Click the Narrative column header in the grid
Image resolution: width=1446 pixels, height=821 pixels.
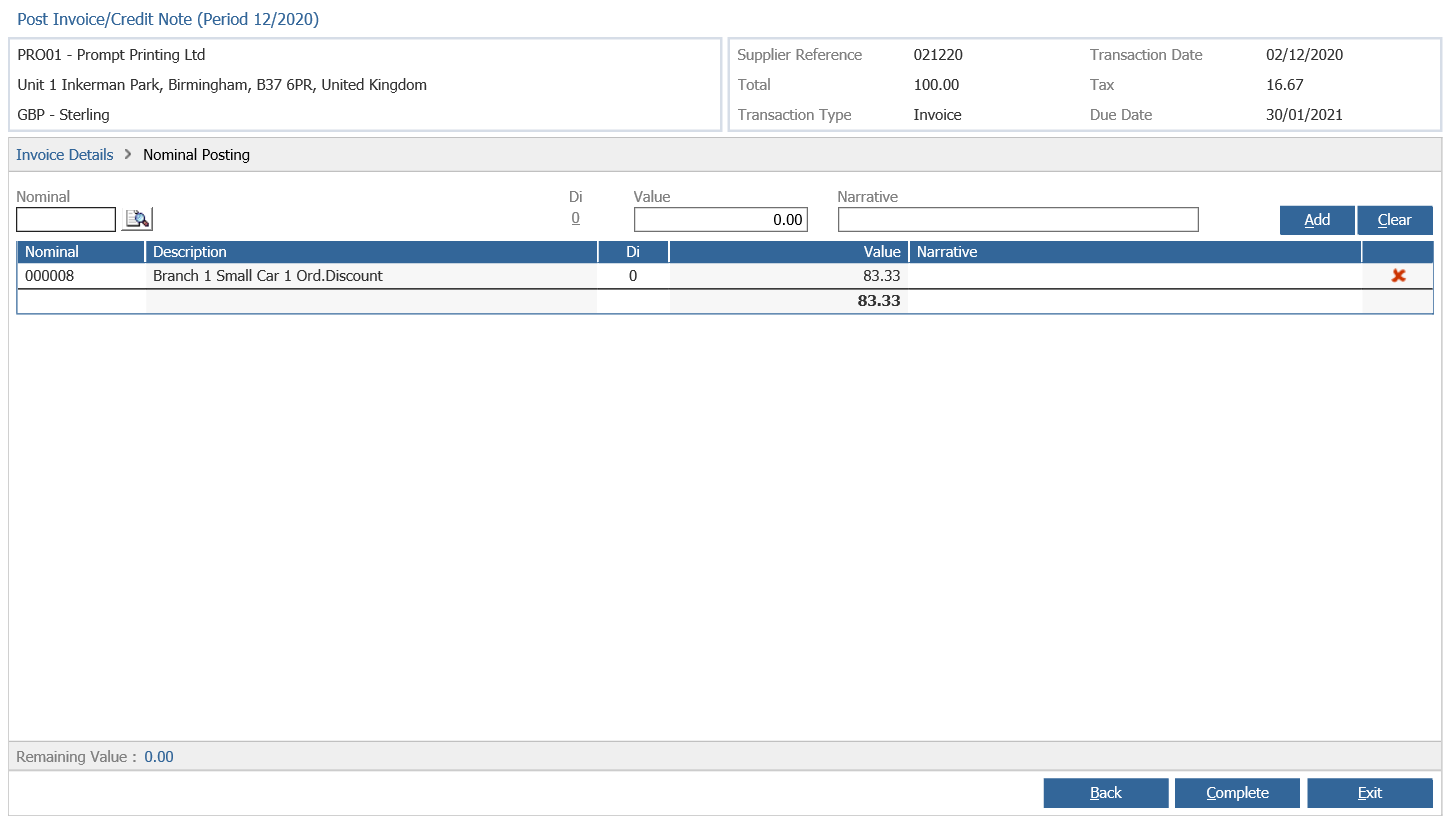pos(1135,252)
